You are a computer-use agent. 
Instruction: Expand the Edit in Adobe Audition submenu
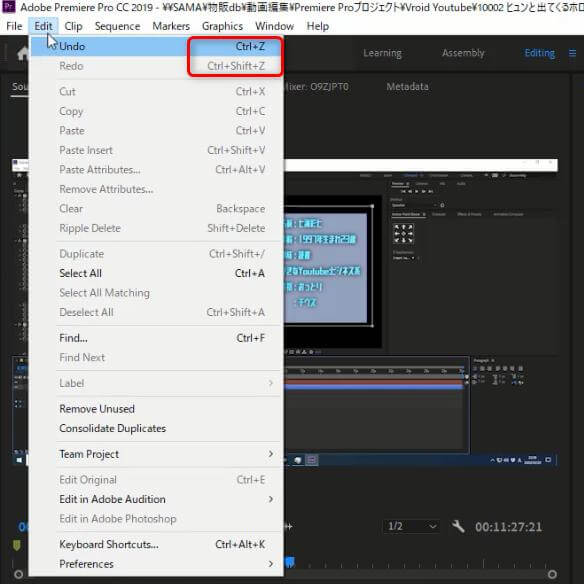[x=156, y=499]
